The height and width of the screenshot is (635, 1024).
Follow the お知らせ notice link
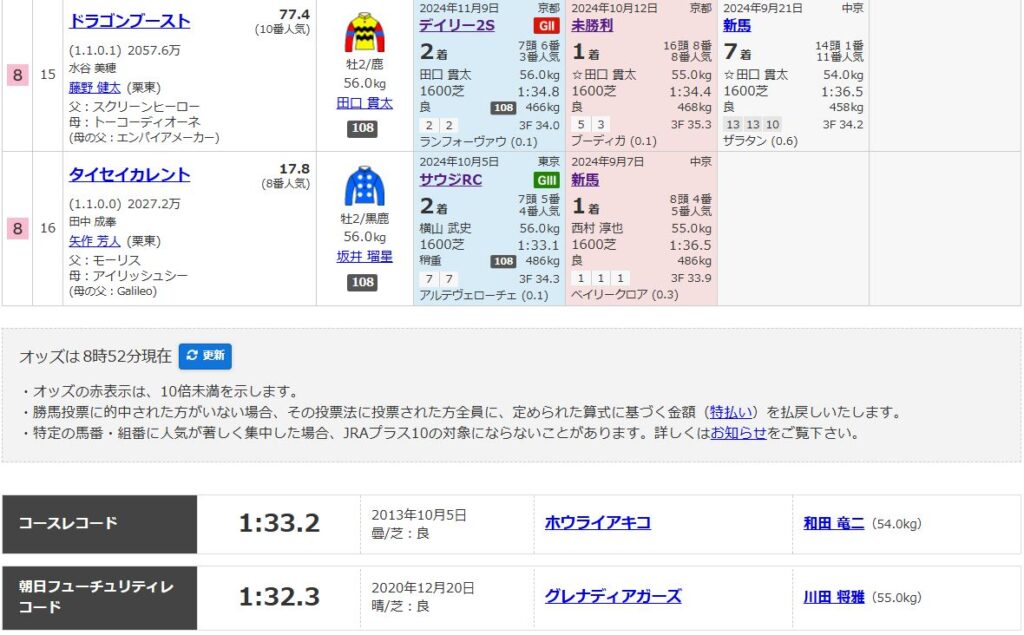pyautogui.click(x=738, y=433)
